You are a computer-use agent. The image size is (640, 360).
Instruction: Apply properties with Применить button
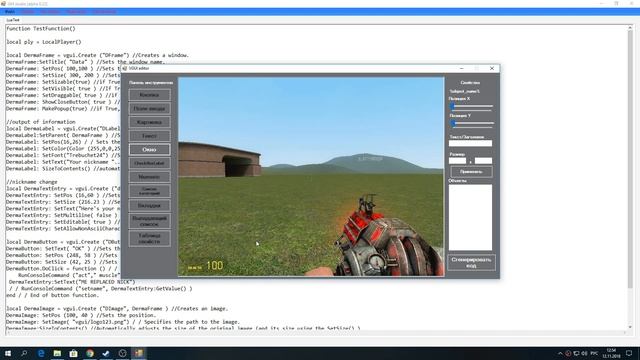pos(471,172)
